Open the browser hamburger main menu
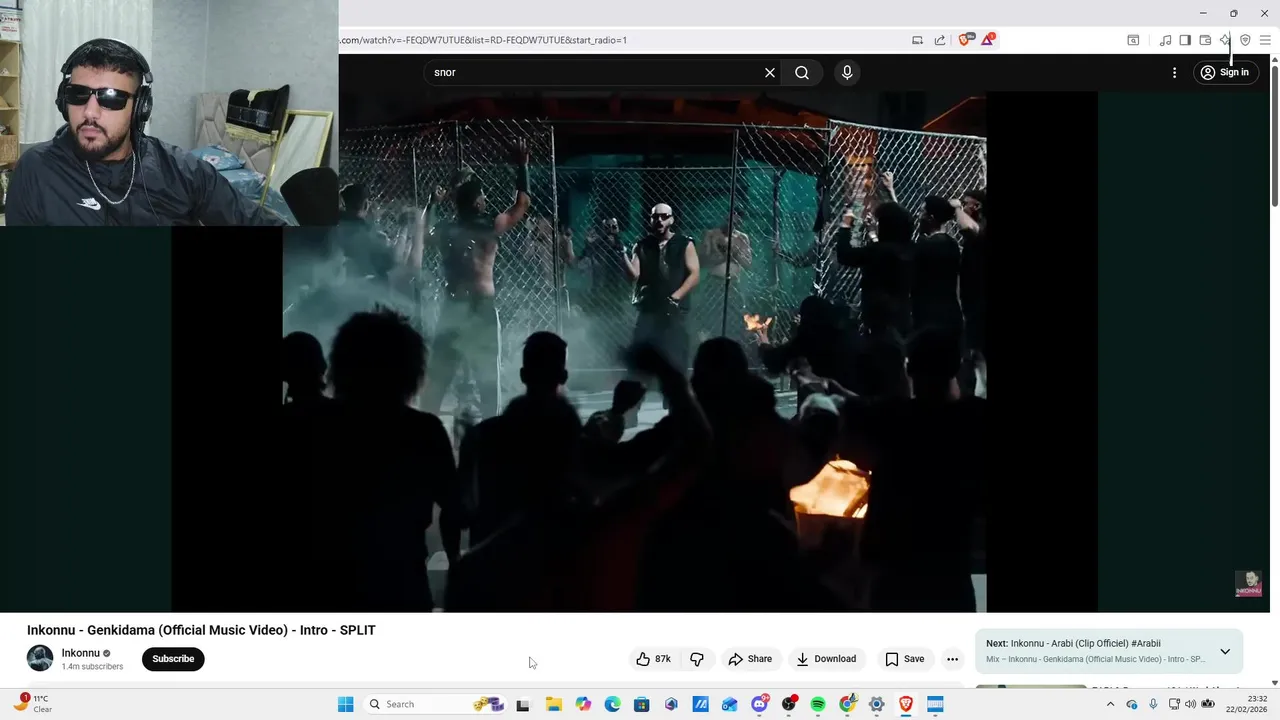 coord(1265,40)
